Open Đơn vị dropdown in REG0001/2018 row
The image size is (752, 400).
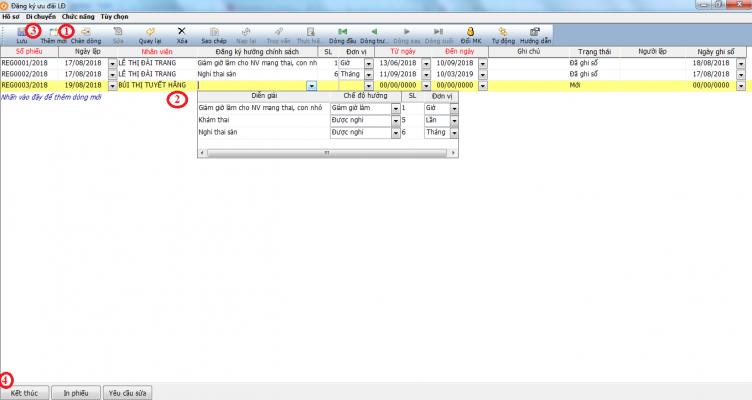pos(369,63)
